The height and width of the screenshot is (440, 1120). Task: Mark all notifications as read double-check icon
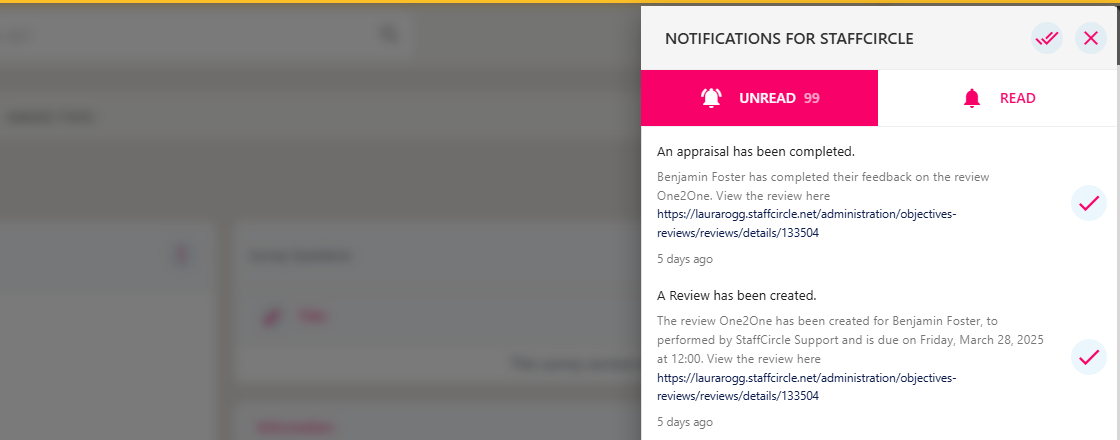pos(1046,39)
